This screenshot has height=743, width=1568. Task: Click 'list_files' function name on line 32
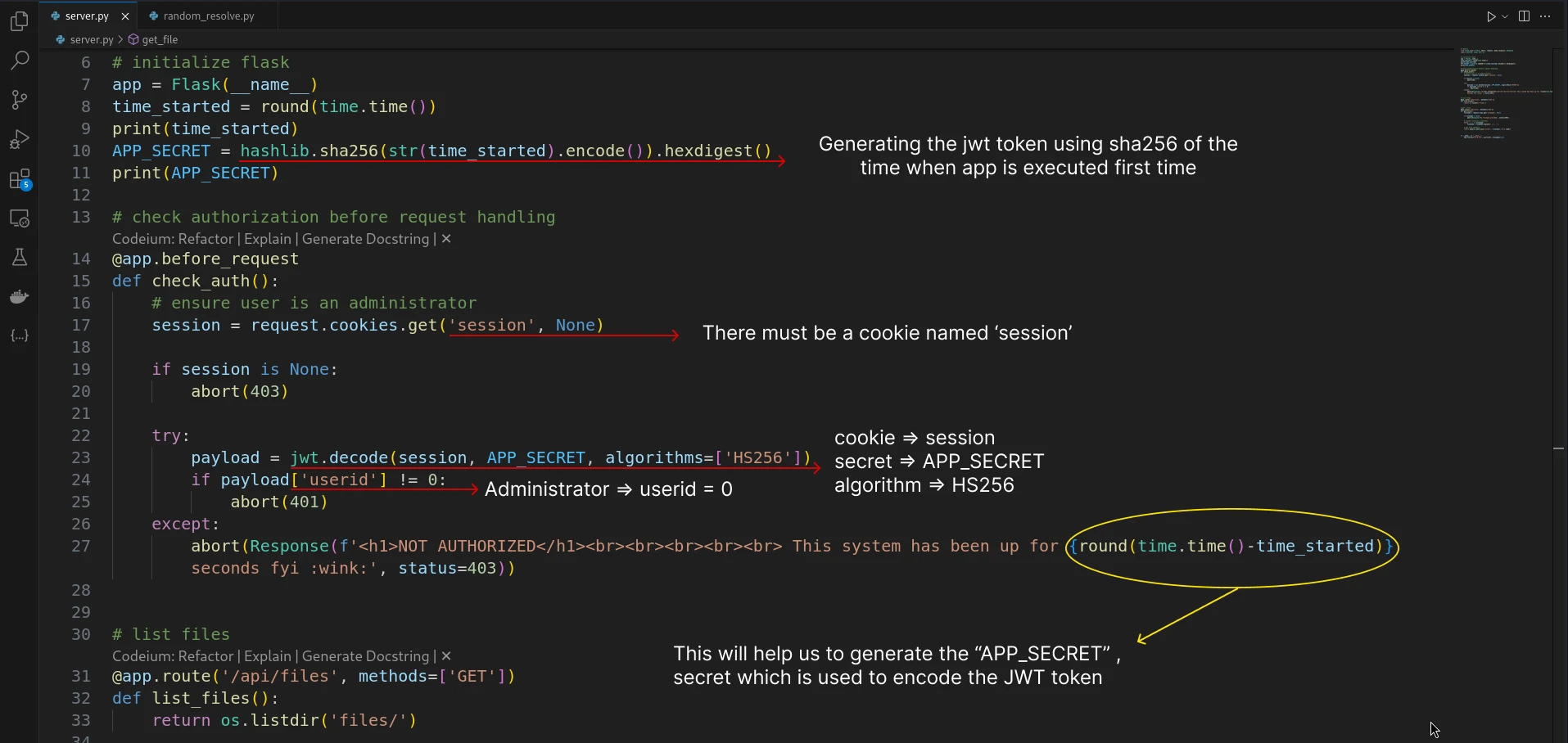201,698
